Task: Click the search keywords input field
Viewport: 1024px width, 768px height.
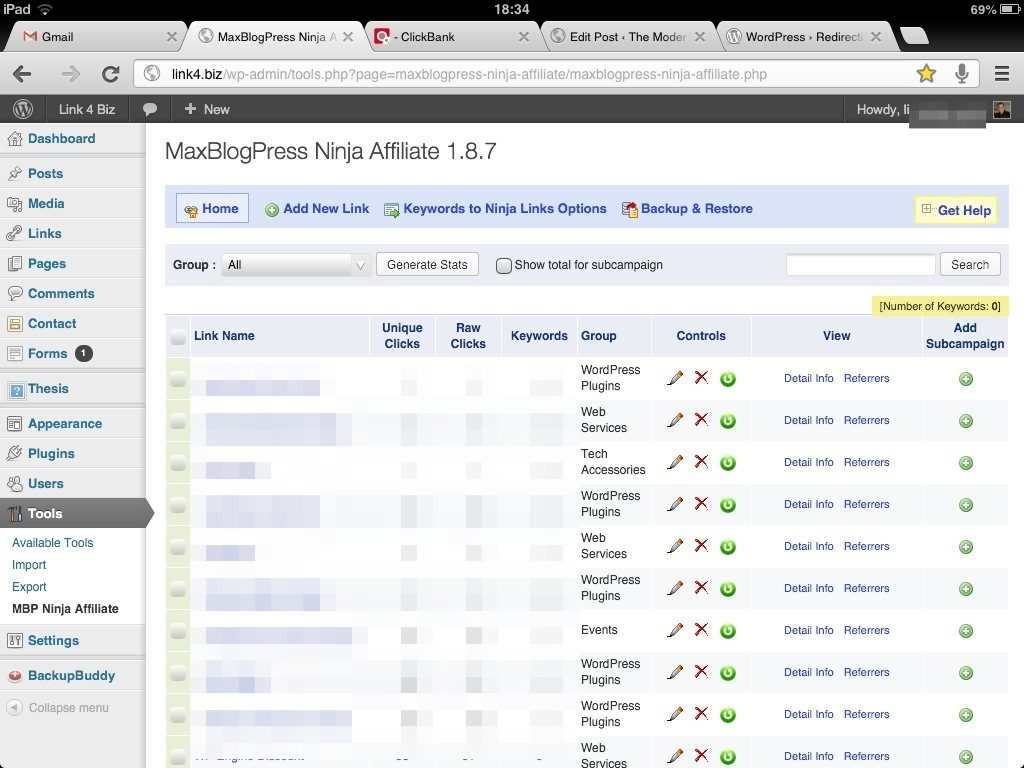Action: coord(861,264)
